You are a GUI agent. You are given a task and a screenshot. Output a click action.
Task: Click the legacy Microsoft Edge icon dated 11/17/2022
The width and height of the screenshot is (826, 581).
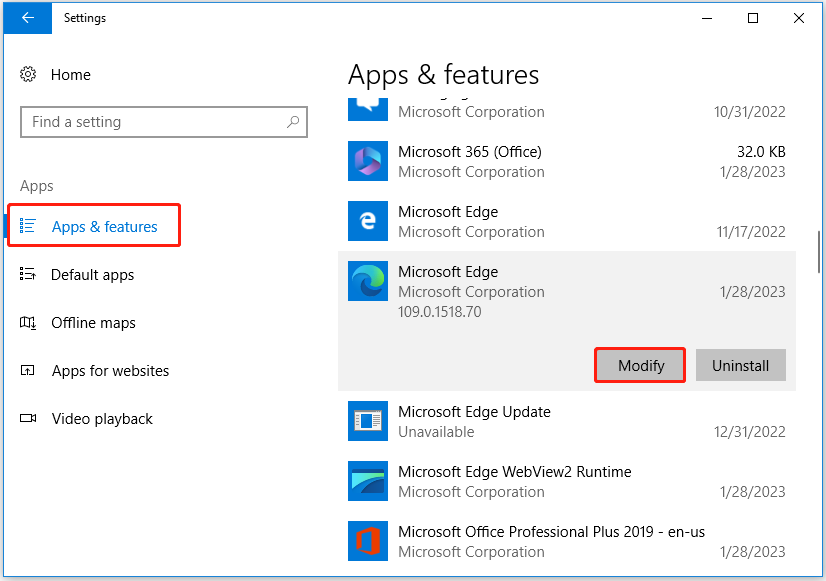[x=368, y=221]
